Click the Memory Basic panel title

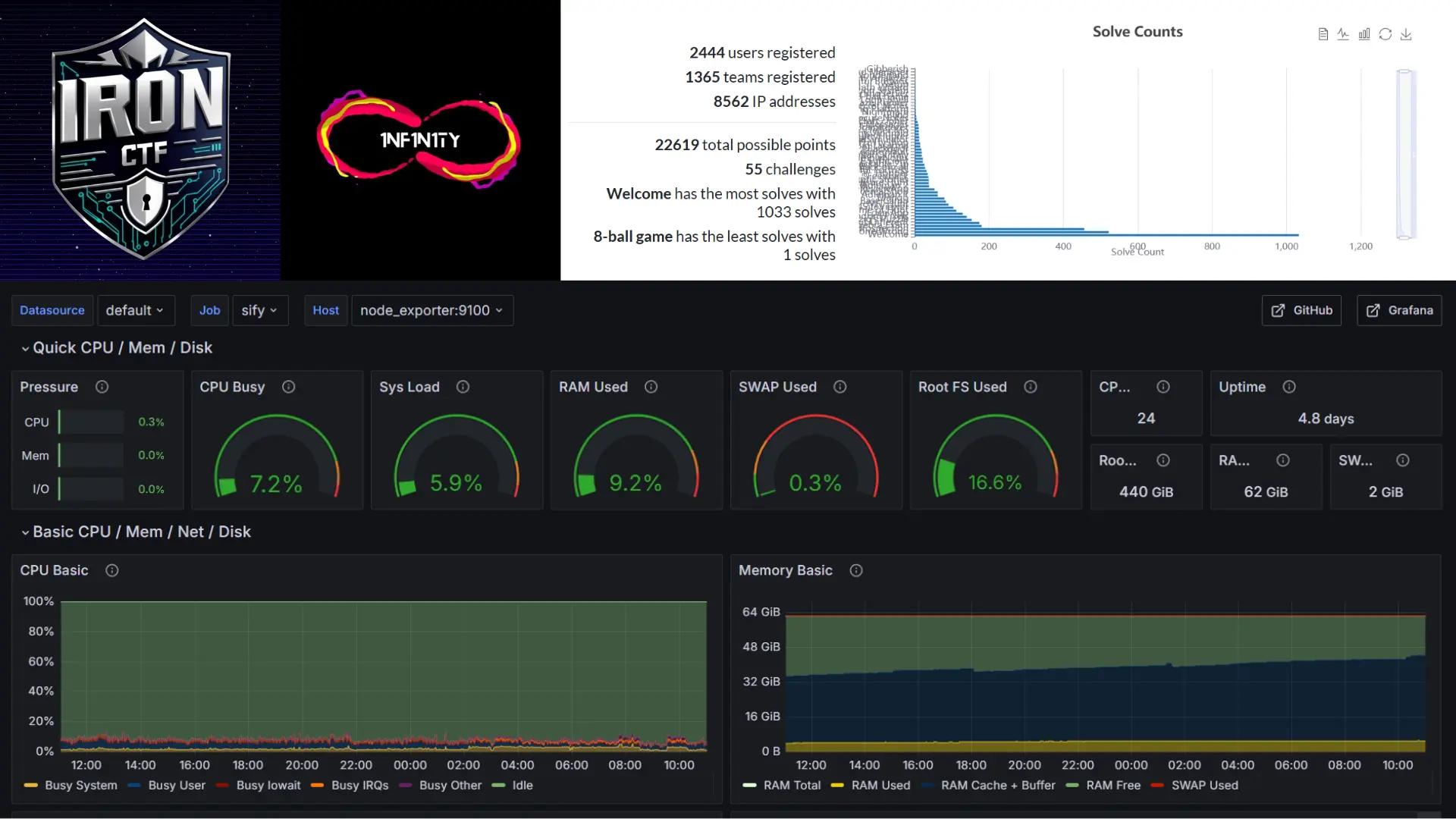[786, 570]
